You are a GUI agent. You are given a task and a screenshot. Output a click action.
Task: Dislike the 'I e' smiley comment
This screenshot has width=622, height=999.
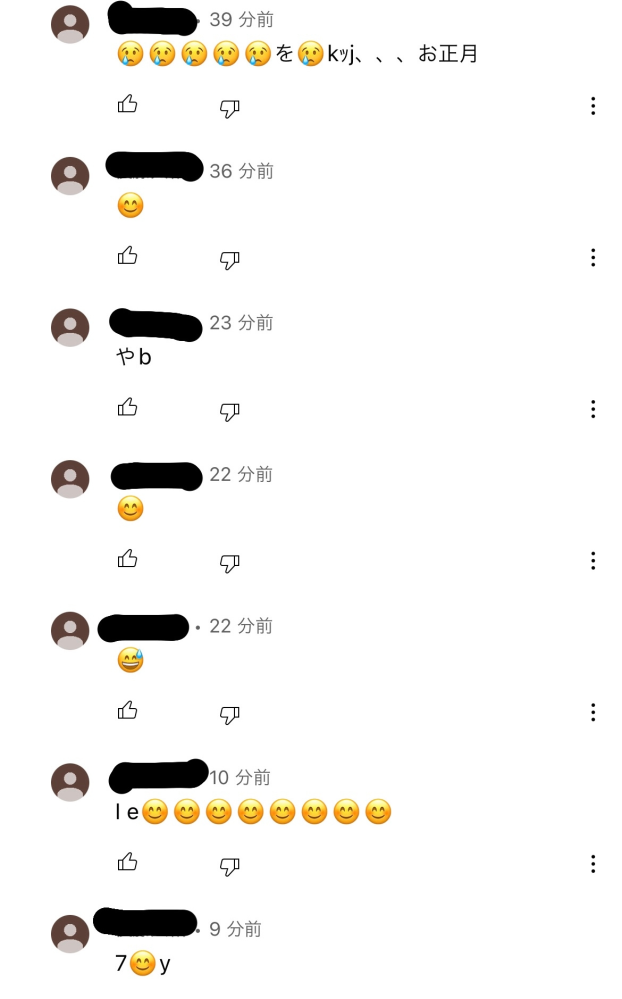point(229,866)
